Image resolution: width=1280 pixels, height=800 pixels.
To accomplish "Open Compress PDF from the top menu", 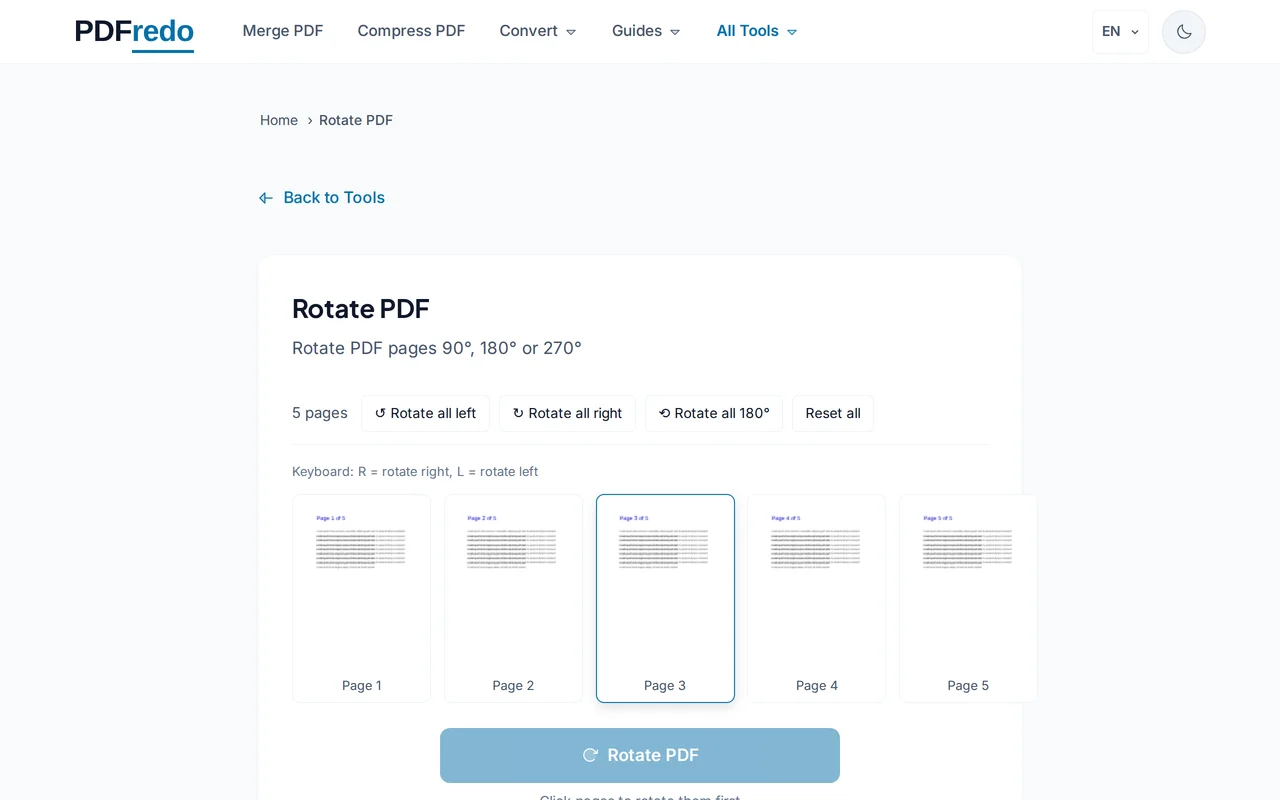I will click(x=411, y=31).
